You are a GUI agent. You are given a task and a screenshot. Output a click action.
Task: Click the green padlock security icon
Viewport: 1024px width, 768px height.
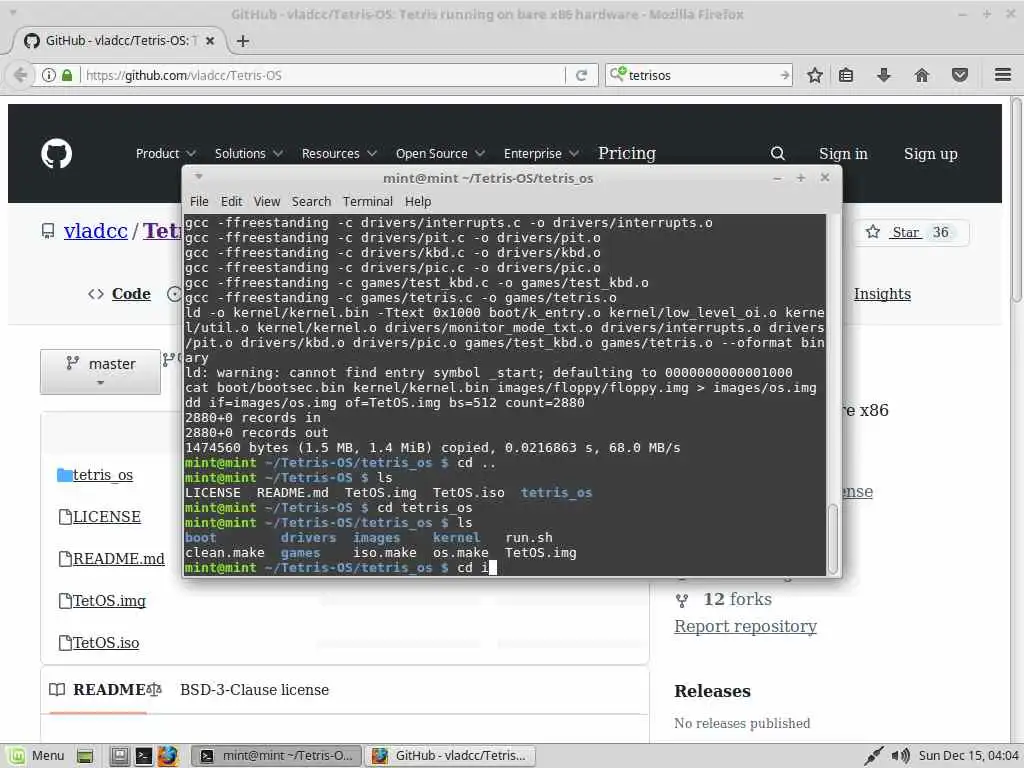click(x=67, y=75)
